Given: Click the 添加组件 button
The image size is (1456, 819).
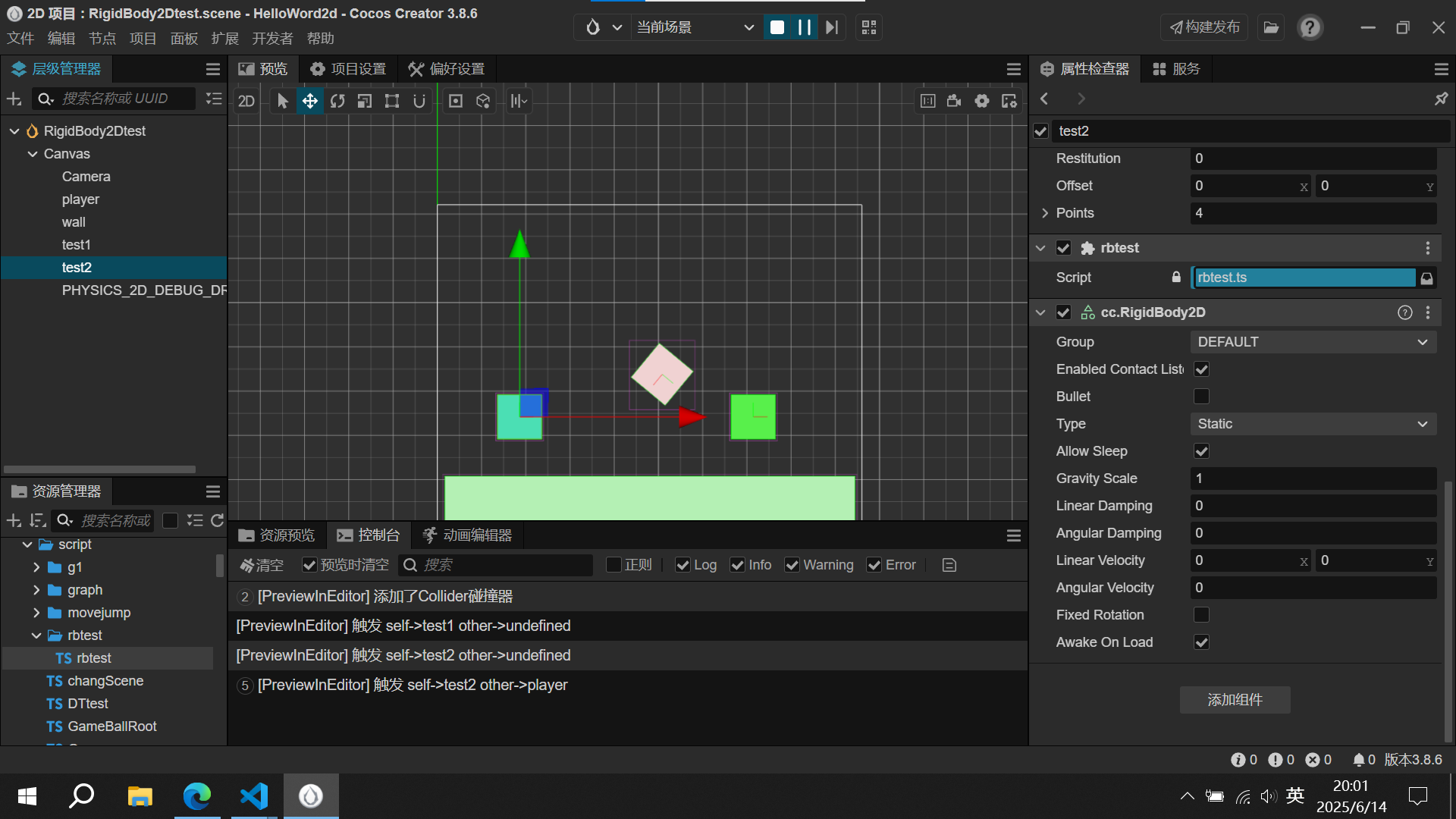Looking at the screenshot, I should 1235,700.
